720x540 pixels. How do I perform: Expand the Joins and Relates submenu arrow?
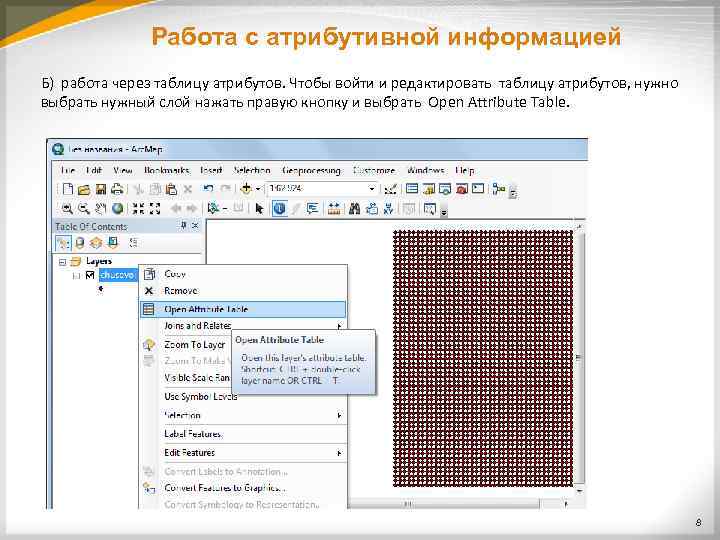pyautogui.click(x=339, y=326)
